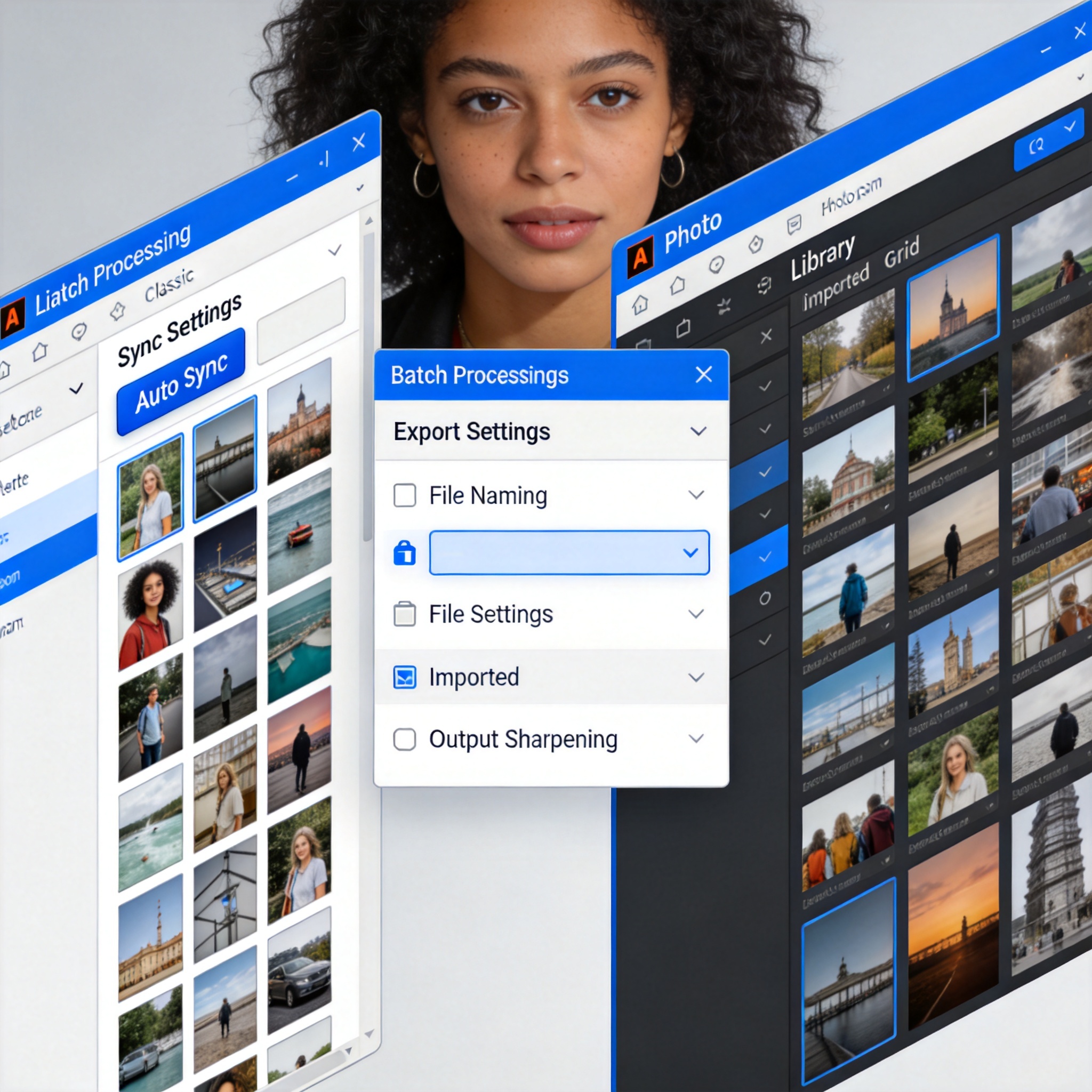This screenshot has width=1092, height=1092.
Task: Select the twin-tower cathedral thumbnail in Photo grid
Action: pyautogui.click(x=953, y=653)
